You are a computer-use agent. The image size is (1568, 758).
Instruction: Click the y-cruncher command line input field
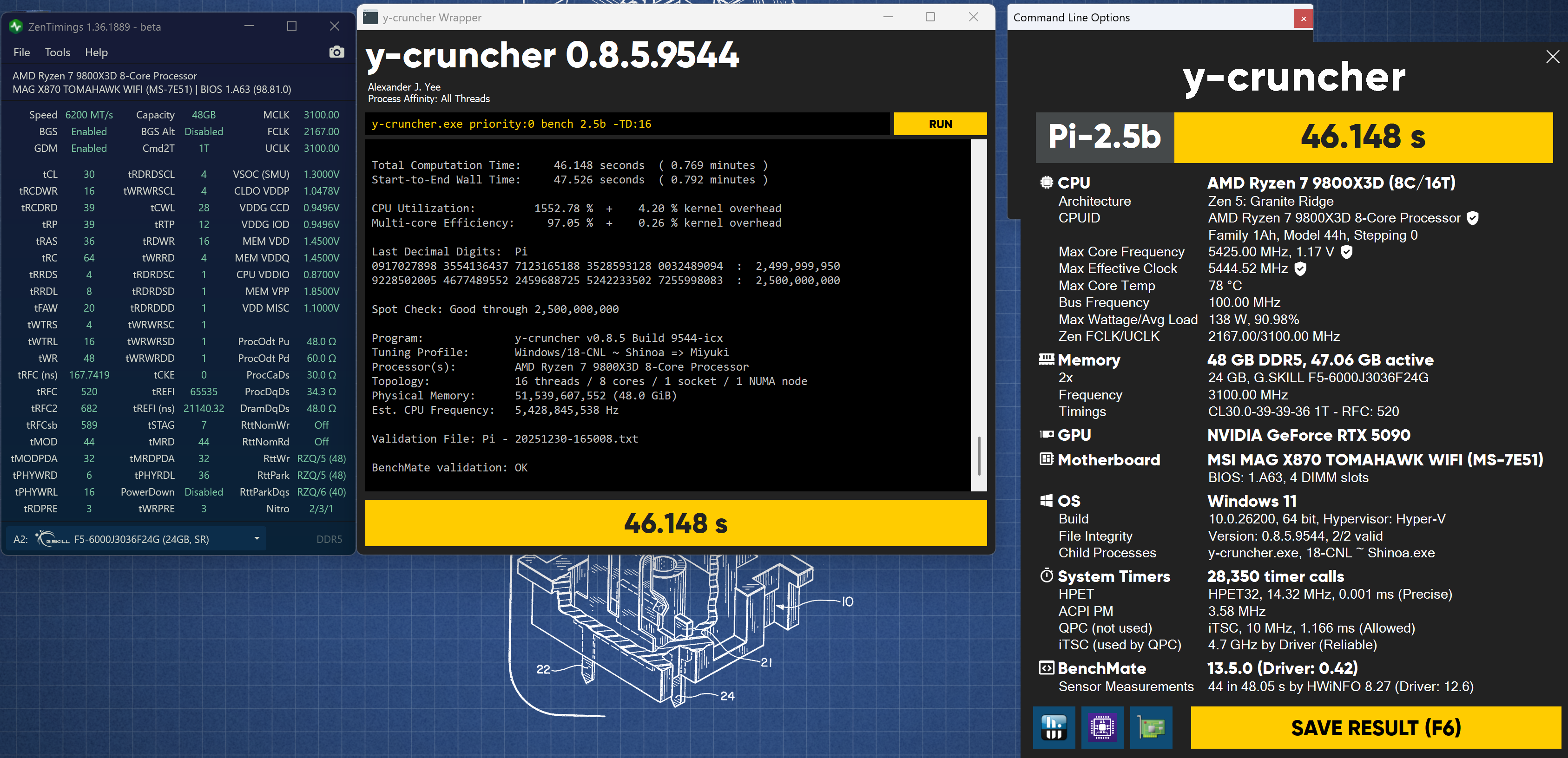tap(627, 124)
